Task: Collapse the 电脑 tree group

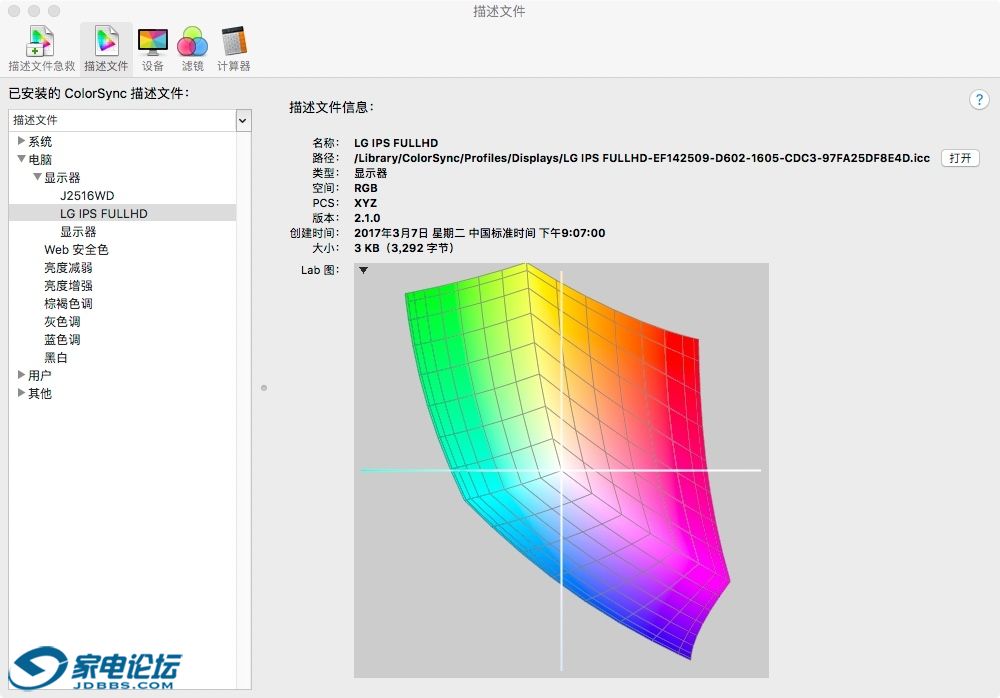Action: pos(22,160)
